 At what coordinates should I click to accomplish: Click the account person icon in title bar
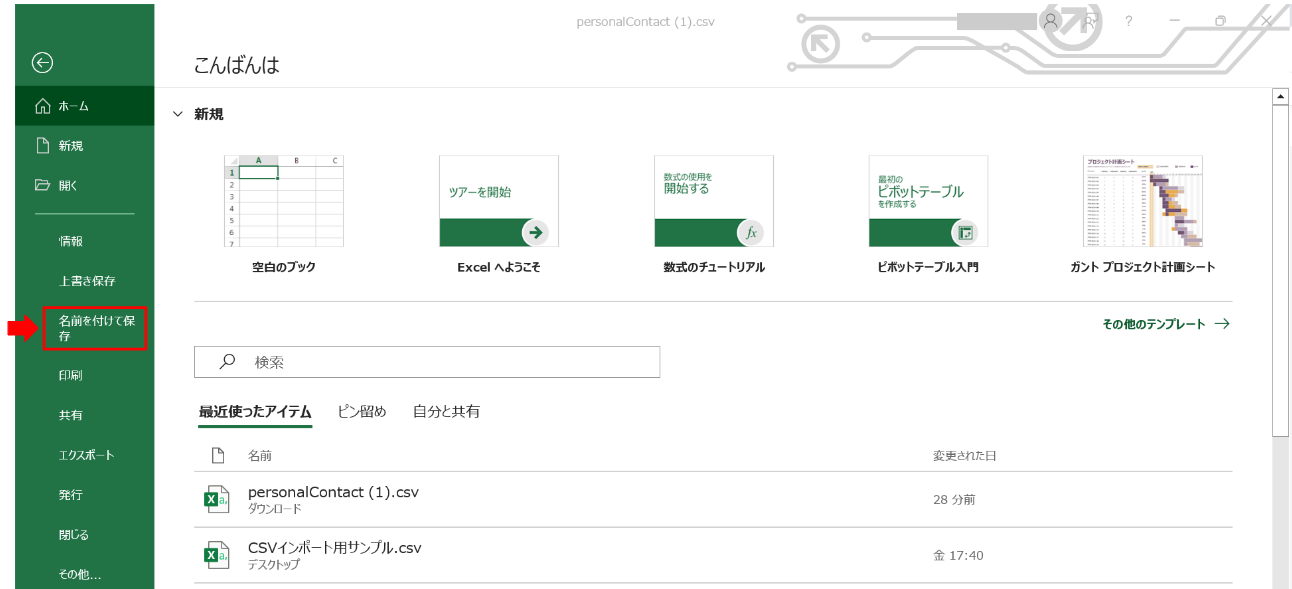tap(1050, 20)
